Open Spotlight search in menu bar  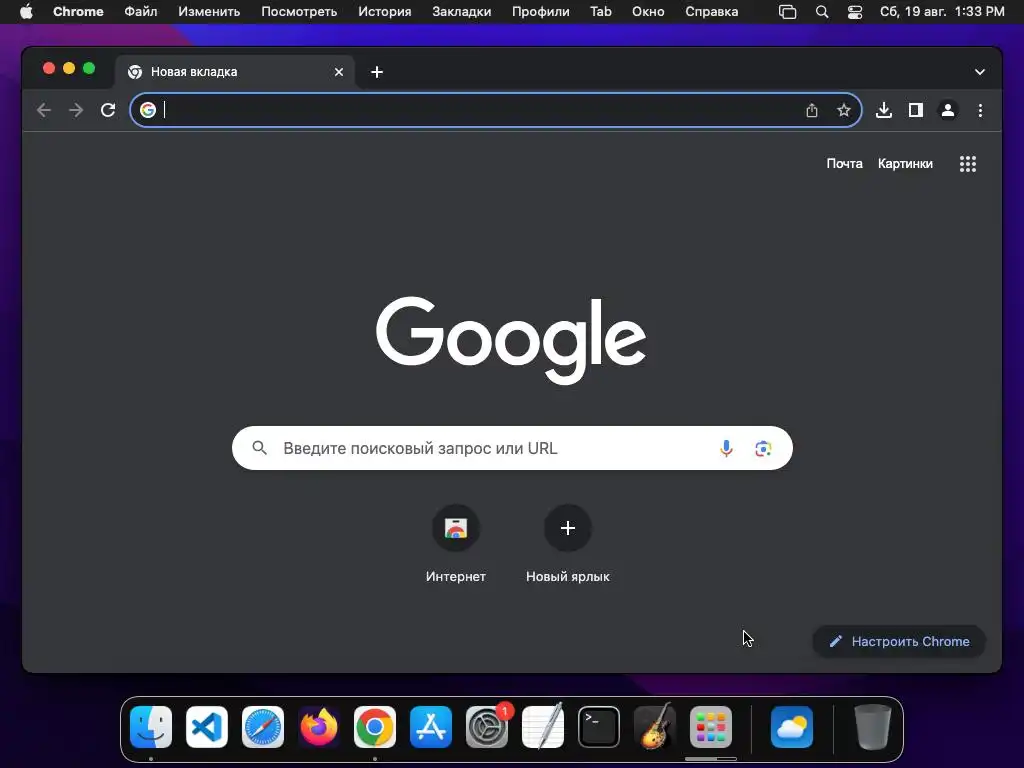coord(822,12)
